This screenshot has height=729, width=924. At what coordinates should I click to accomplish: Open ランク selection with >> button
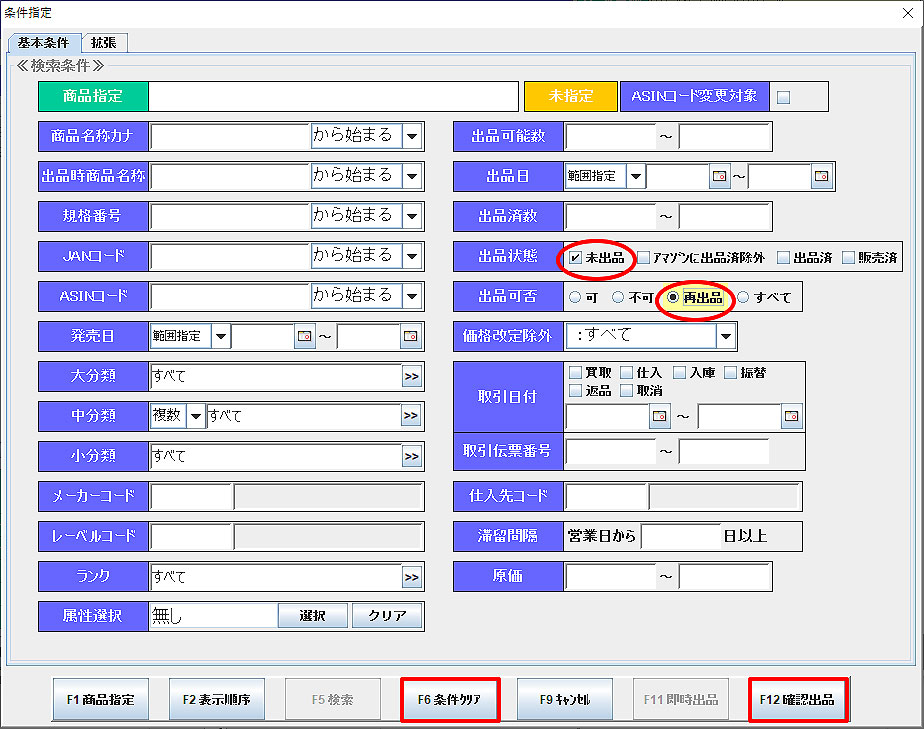[x=411, y=577]
